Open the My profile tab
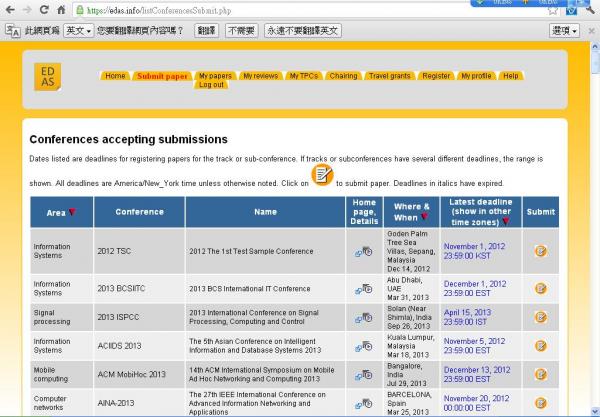 [x=476, y=76]
